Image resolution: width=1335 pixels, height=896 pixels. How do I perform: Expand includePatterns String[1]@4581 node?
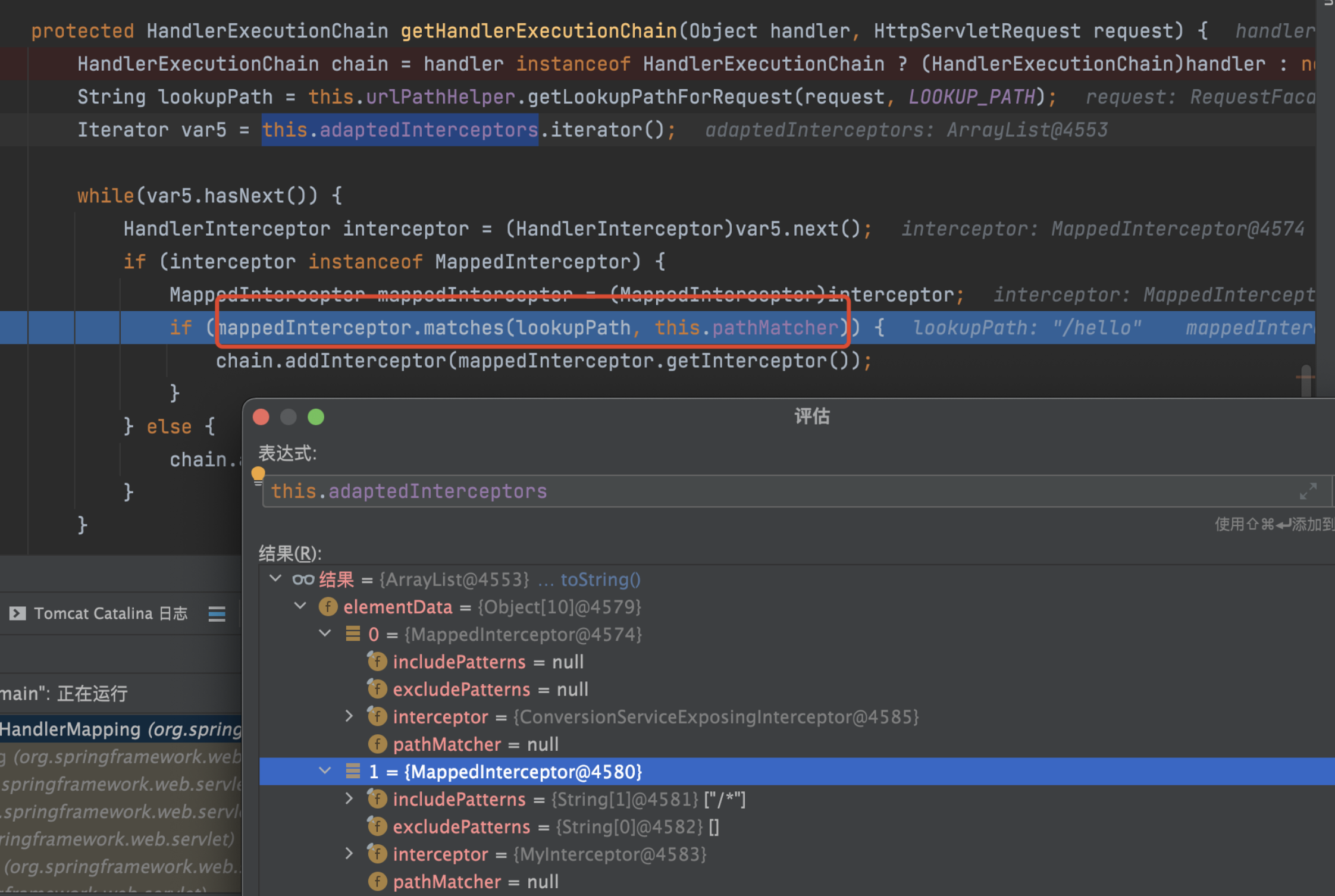349,798
